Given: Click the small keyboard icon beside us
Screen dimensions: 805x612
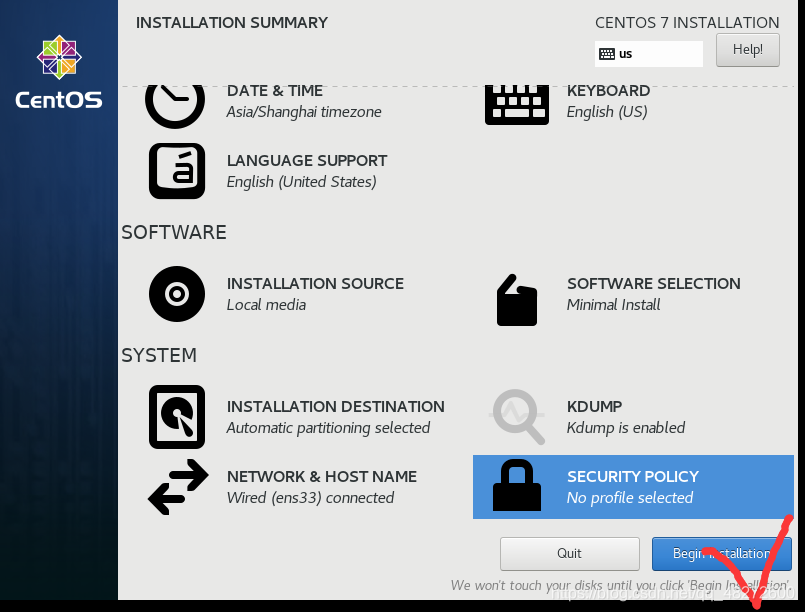Looking at the screenshot, I should pyautogui.click(x=607, y=54).
